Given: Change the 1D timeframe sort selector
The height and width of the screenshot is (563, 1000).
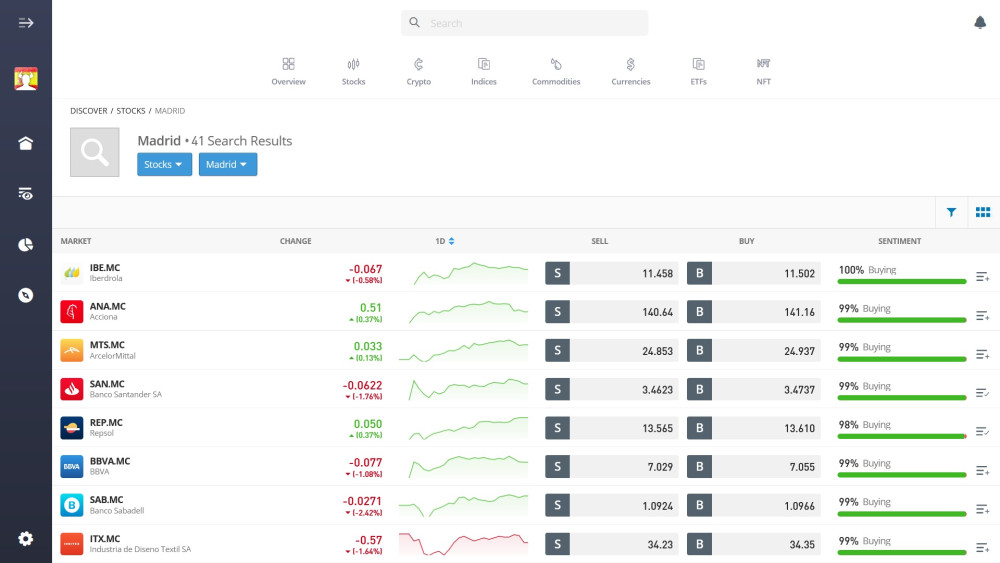Looking at the screenshot, I should click(445, 241).
